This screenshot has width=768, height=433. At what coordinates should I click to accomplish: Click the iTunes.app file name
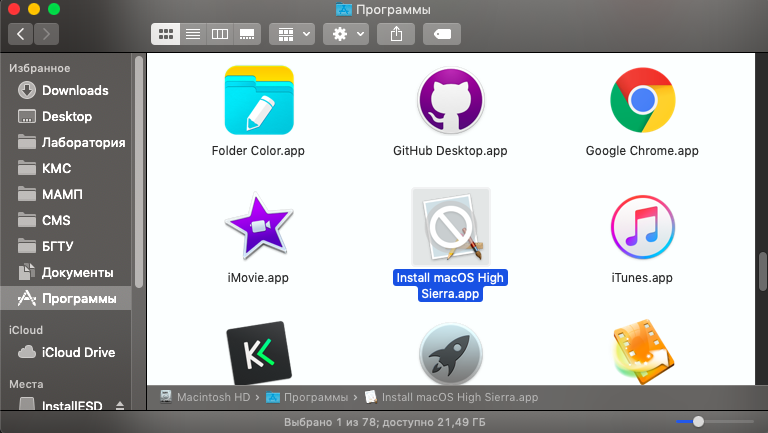642,278
